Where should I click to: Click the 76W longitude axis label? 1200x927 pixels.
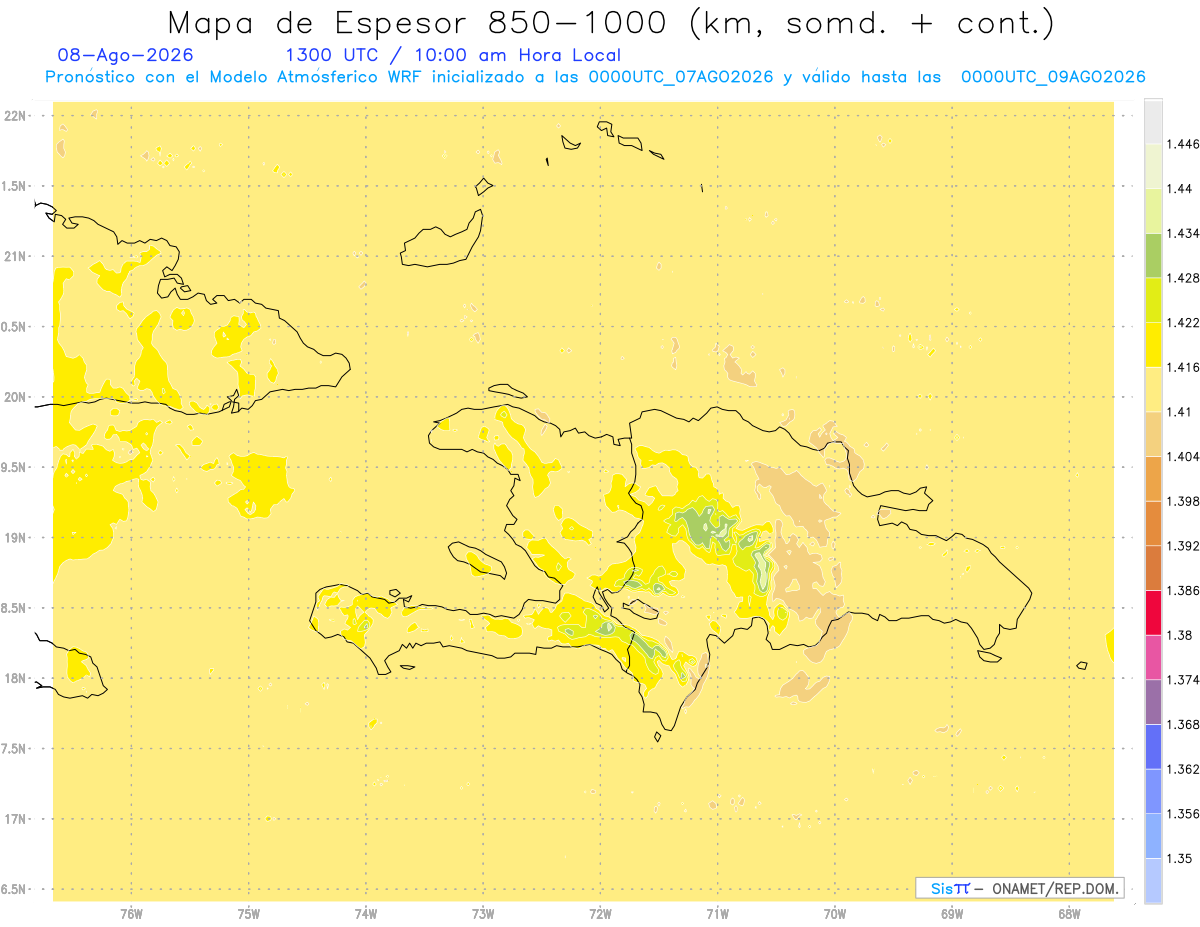tap(131, 914)
